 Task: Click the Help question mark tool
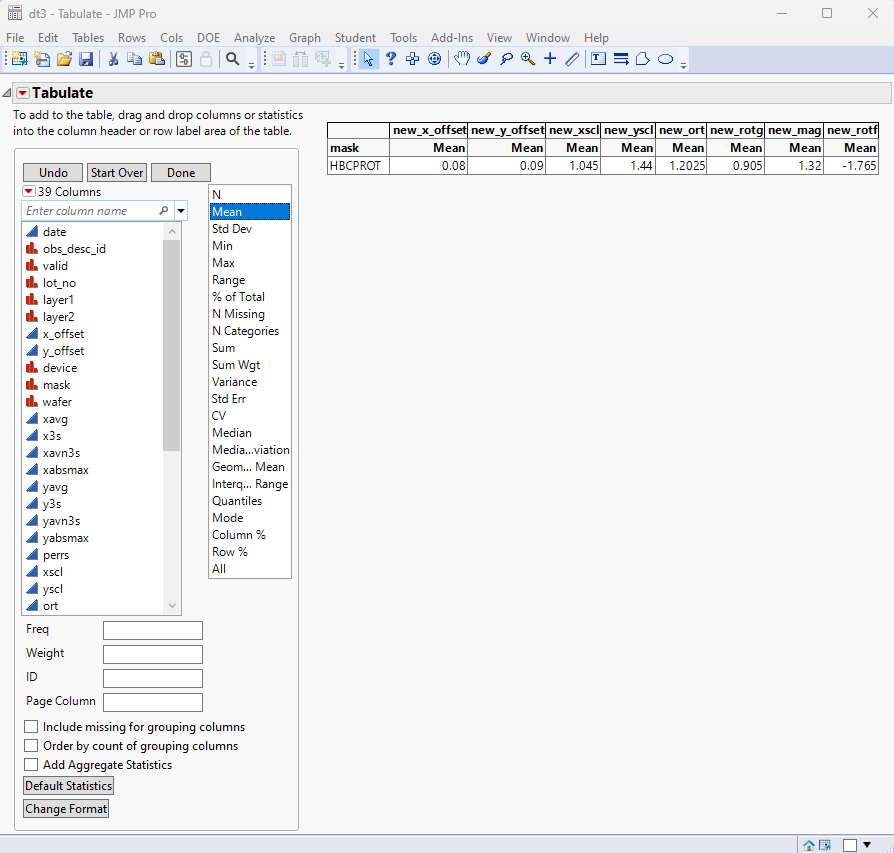point(391,59)
